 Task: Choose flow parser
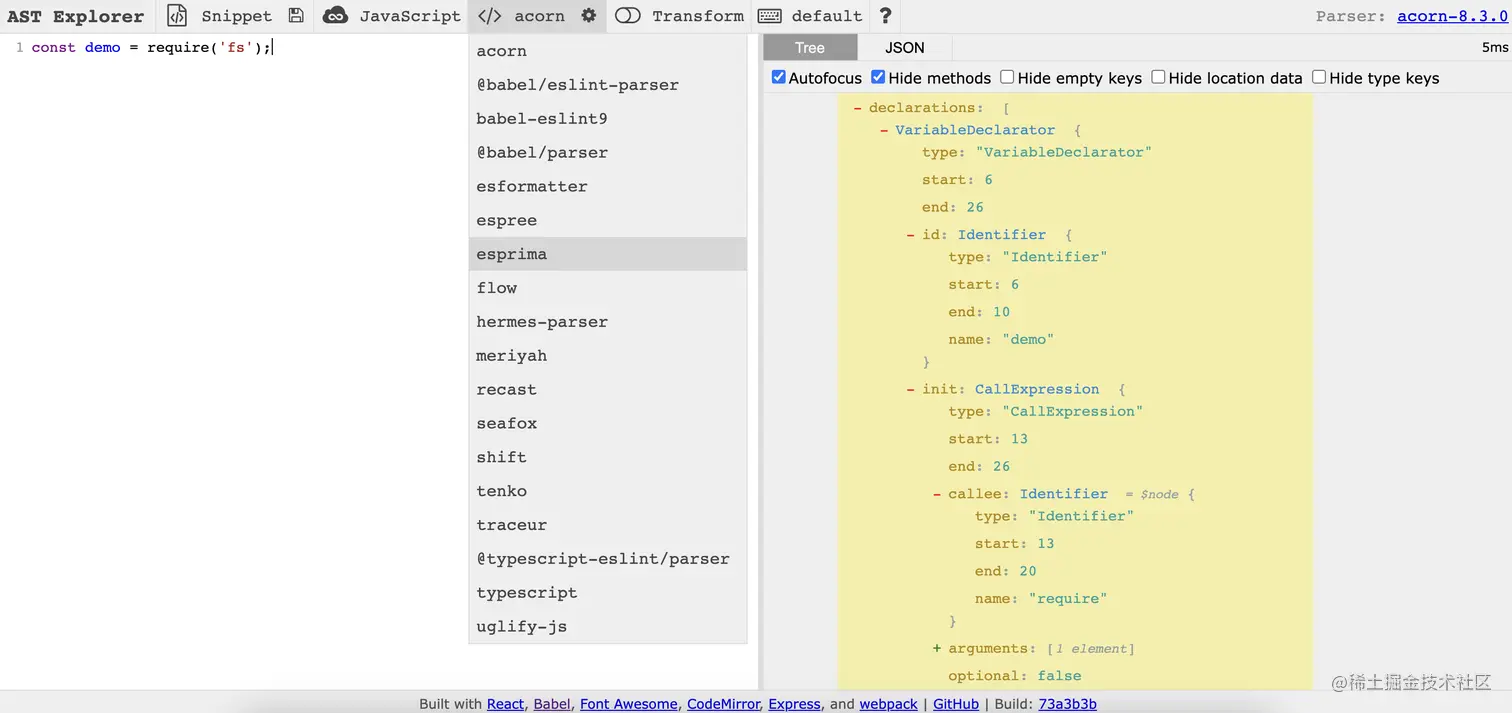608,288
